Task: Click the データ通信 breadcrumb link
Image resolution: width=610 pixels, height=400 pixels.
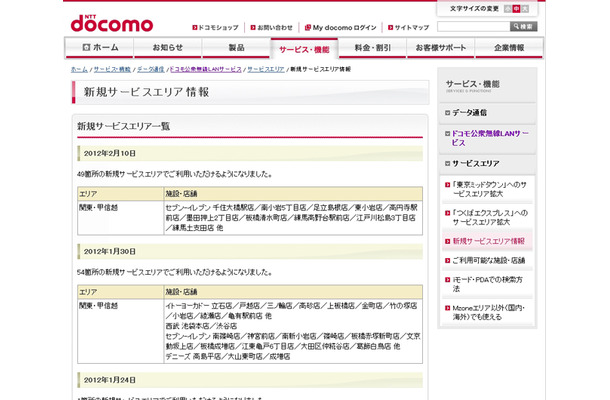Action: click(x=151, y=69)
